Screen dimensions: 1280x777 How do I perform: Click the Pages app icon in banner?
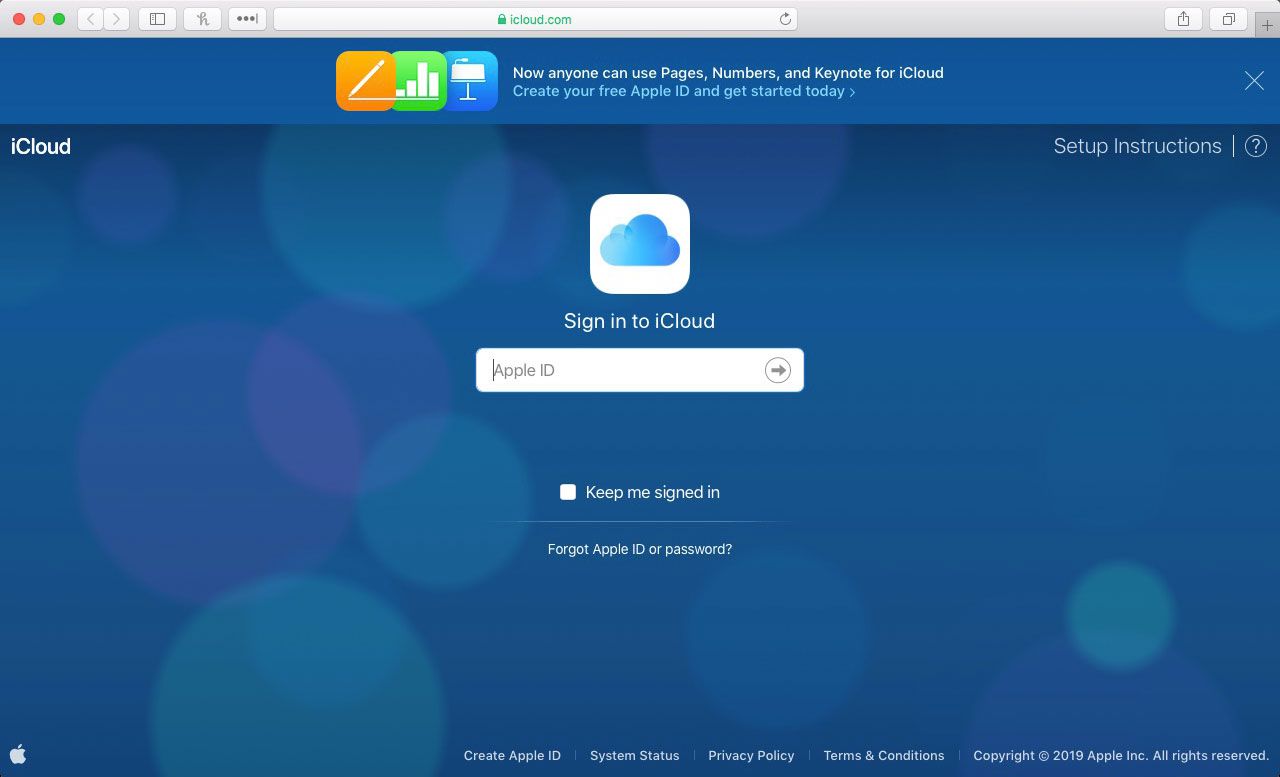(x=364, y=81)
